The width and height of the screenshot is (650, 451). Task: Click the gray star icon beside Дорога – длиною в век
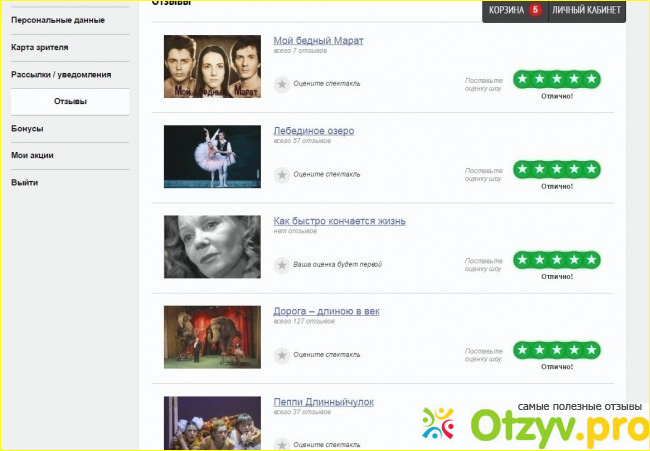point(282,355)
